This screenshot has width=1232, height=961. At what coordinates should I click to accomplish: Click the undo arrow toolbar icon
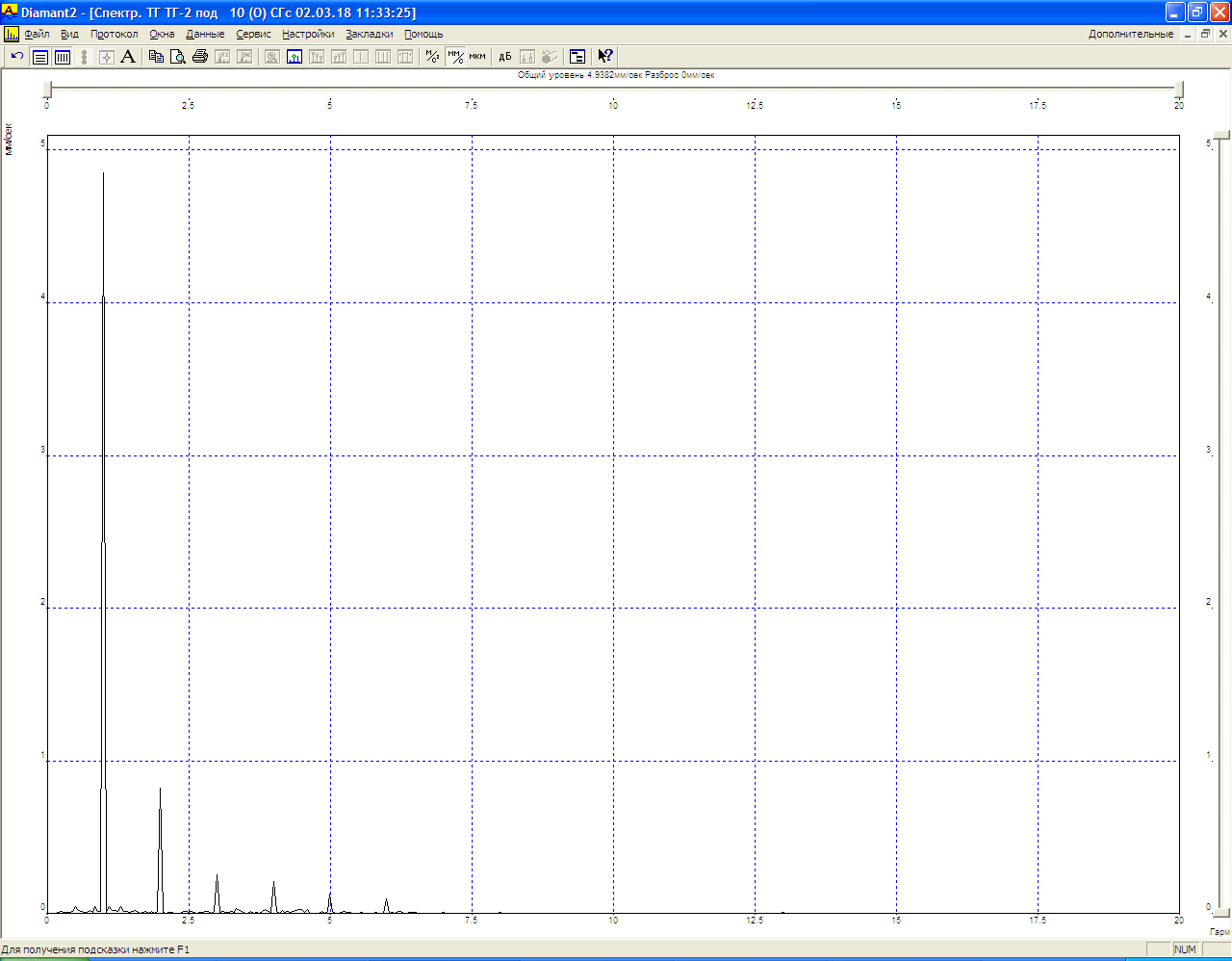coord(17,57)
